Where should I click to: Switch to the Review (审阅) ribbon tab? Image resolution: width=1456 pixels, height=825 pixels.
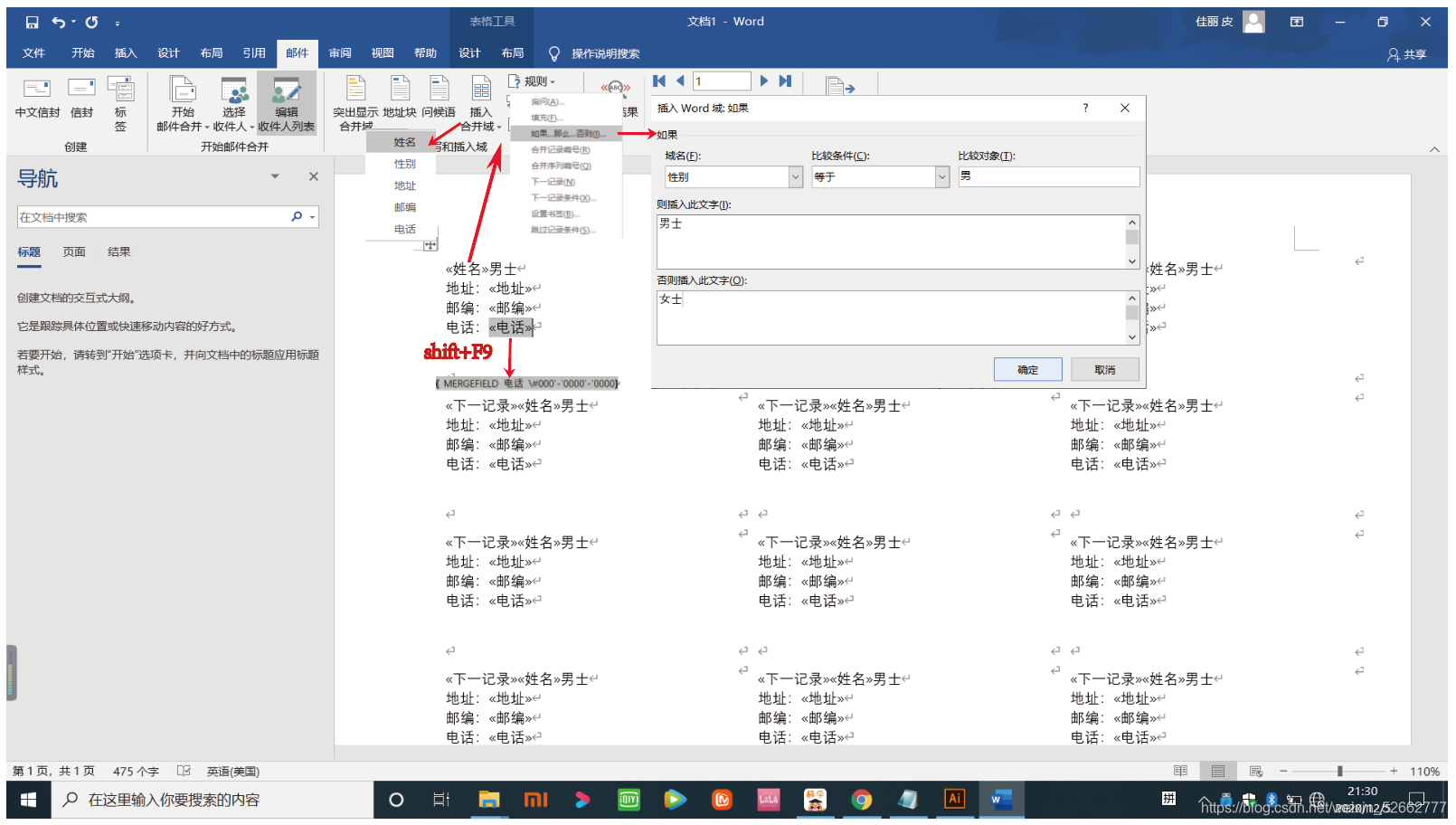point(340,53)
